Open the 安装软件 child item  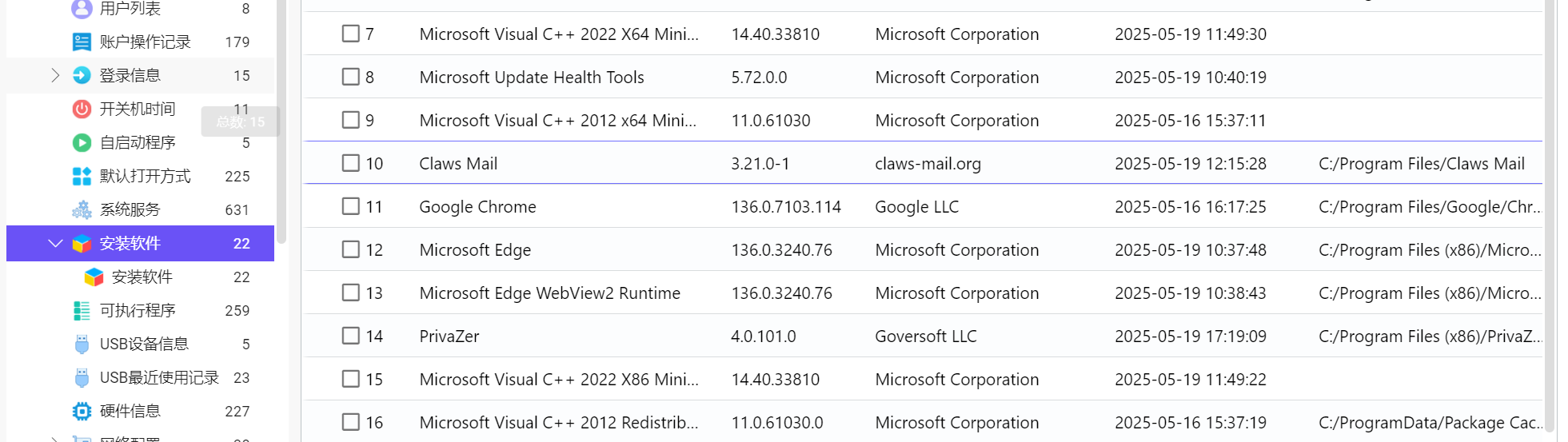142,277
